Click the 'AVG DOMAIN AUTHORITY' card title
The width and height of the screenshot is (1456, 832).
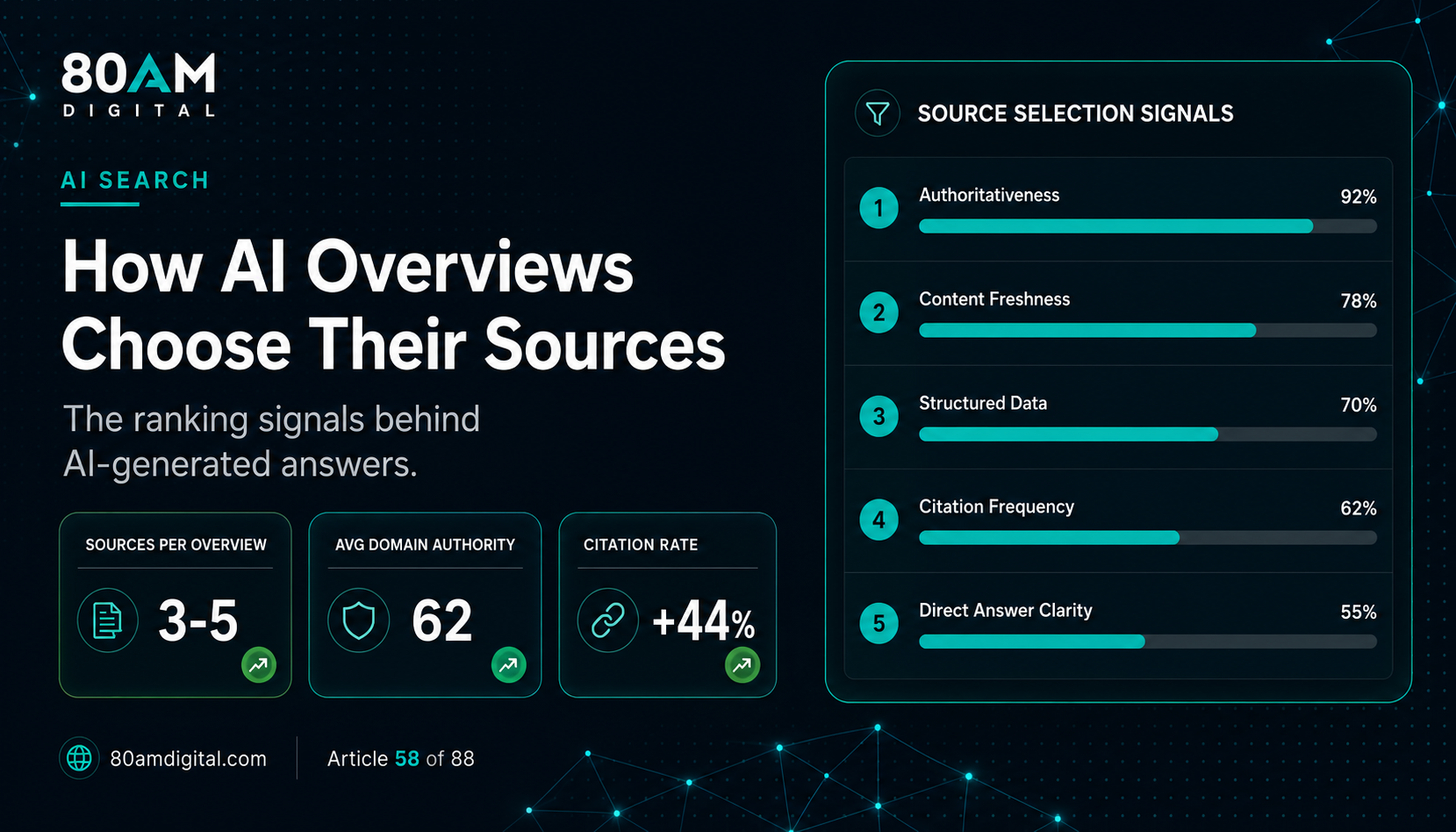425,545
